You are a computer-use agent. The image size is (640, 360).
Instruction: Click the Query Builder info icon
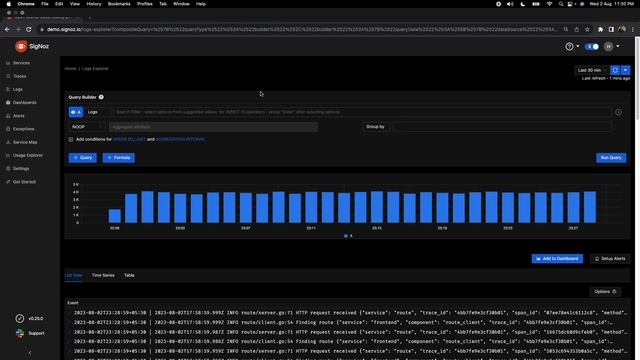coord(101,97)
